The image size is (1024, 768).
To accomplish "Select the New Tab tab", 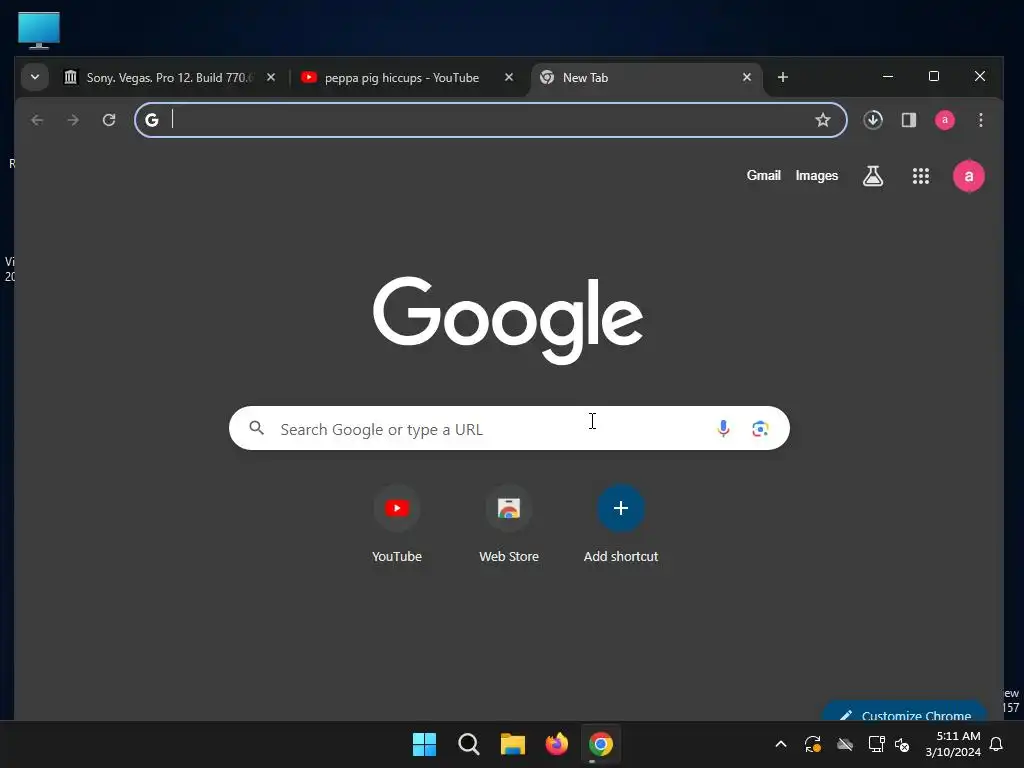I will [x=646, y=78].
